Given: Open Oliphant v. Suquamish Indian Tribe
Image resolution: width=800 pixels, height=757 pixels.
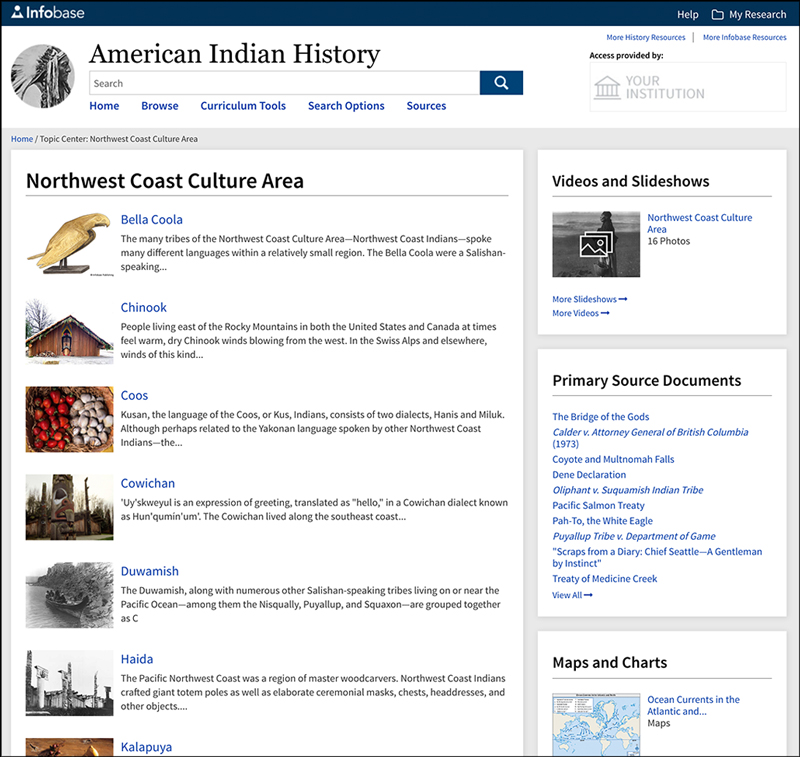Looking at the screenshot, I should [x=628, y=490].
